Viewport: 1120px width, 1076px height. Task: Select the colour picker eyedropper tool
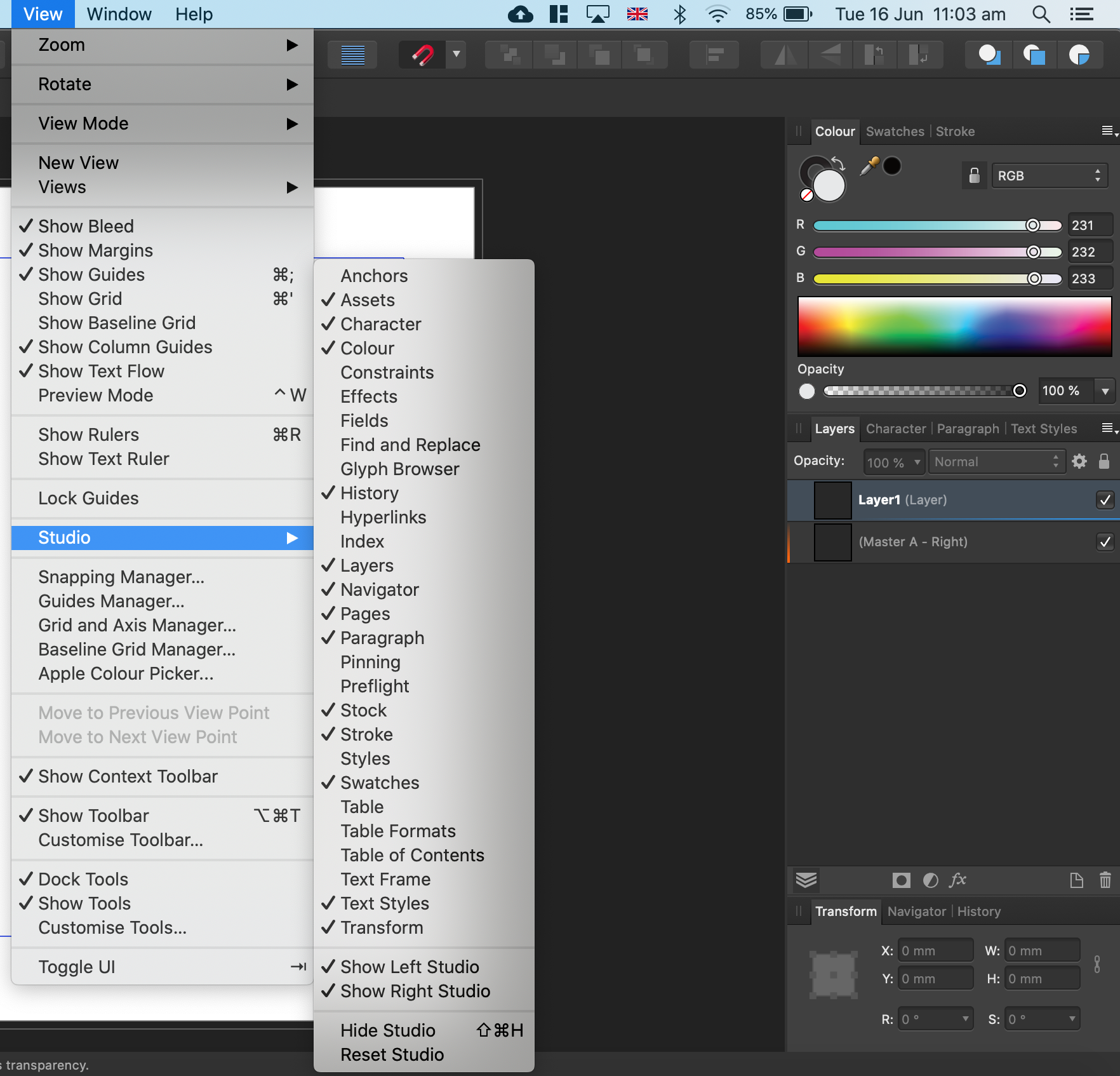(869, 166)
